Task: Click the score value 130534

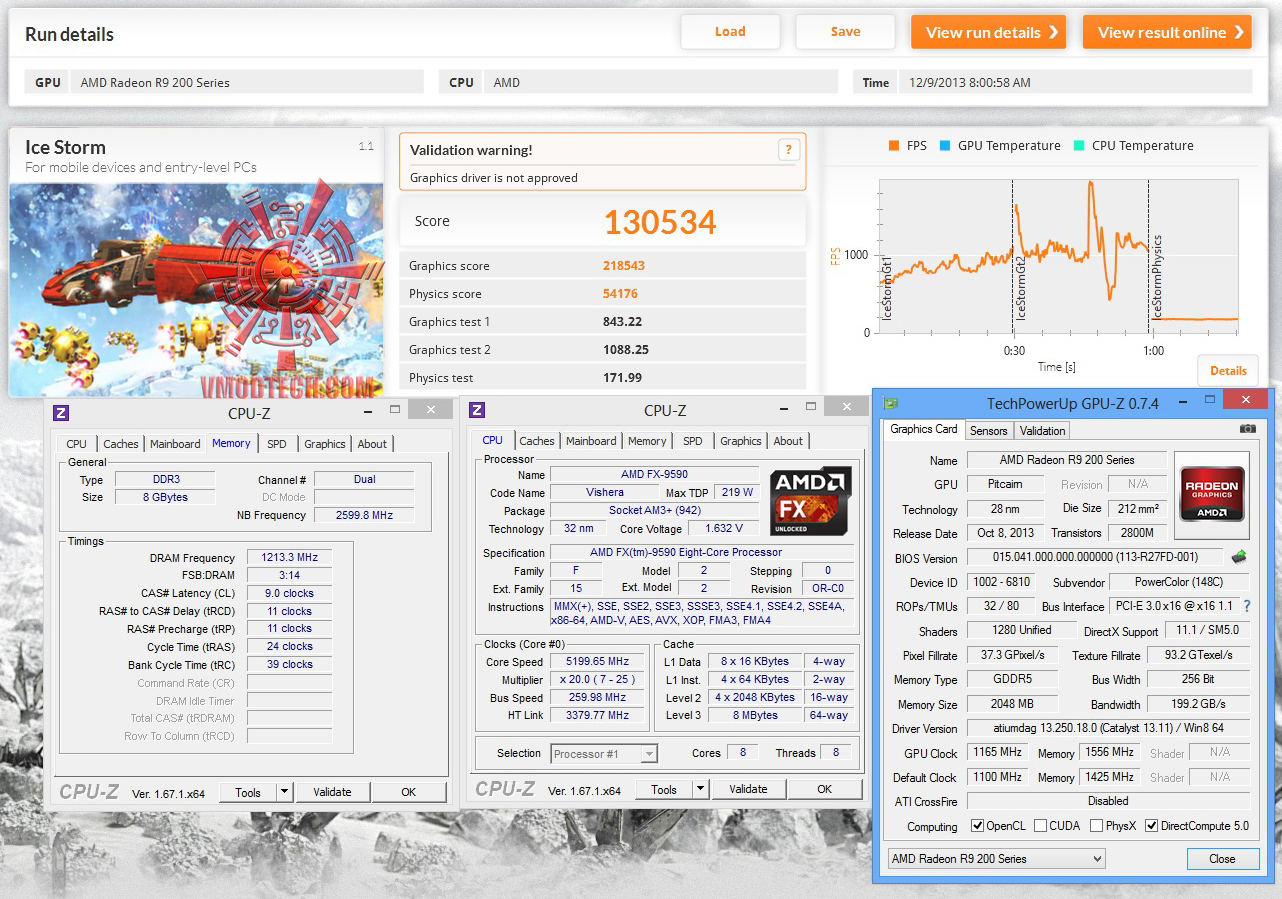Action: click(x=660, y=222)
